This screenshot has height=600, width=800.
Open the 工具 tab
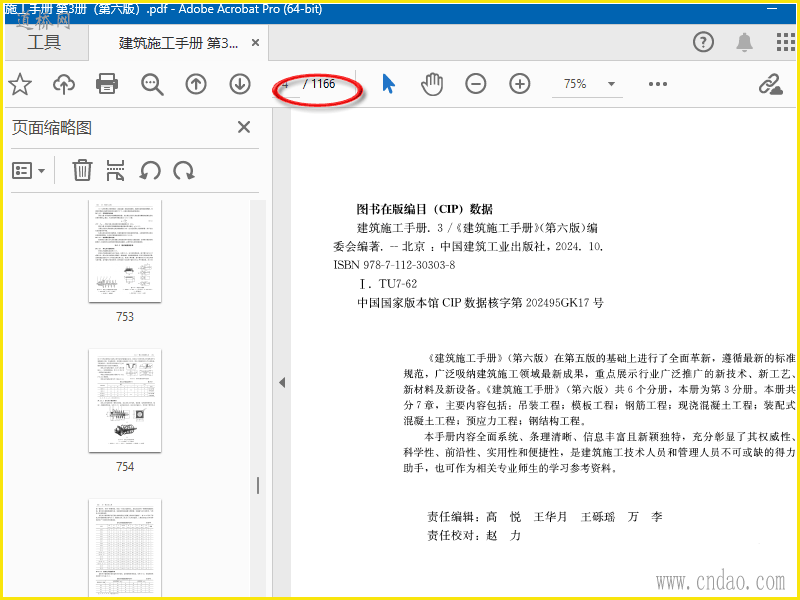[x=44, y=43]
